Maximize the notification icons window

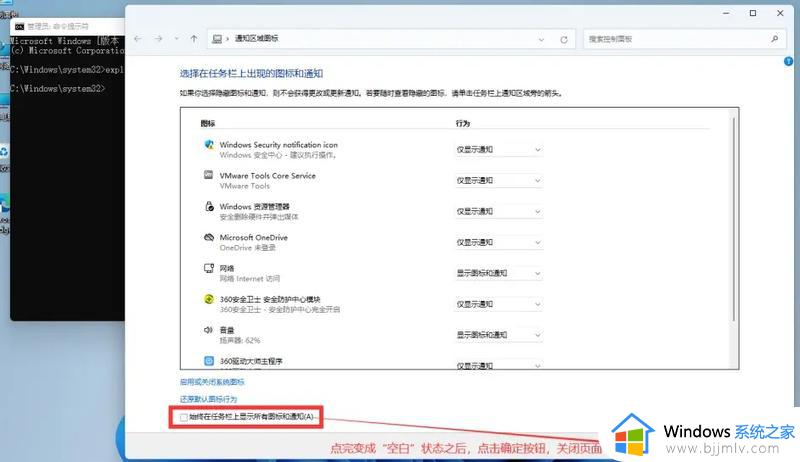753,13
